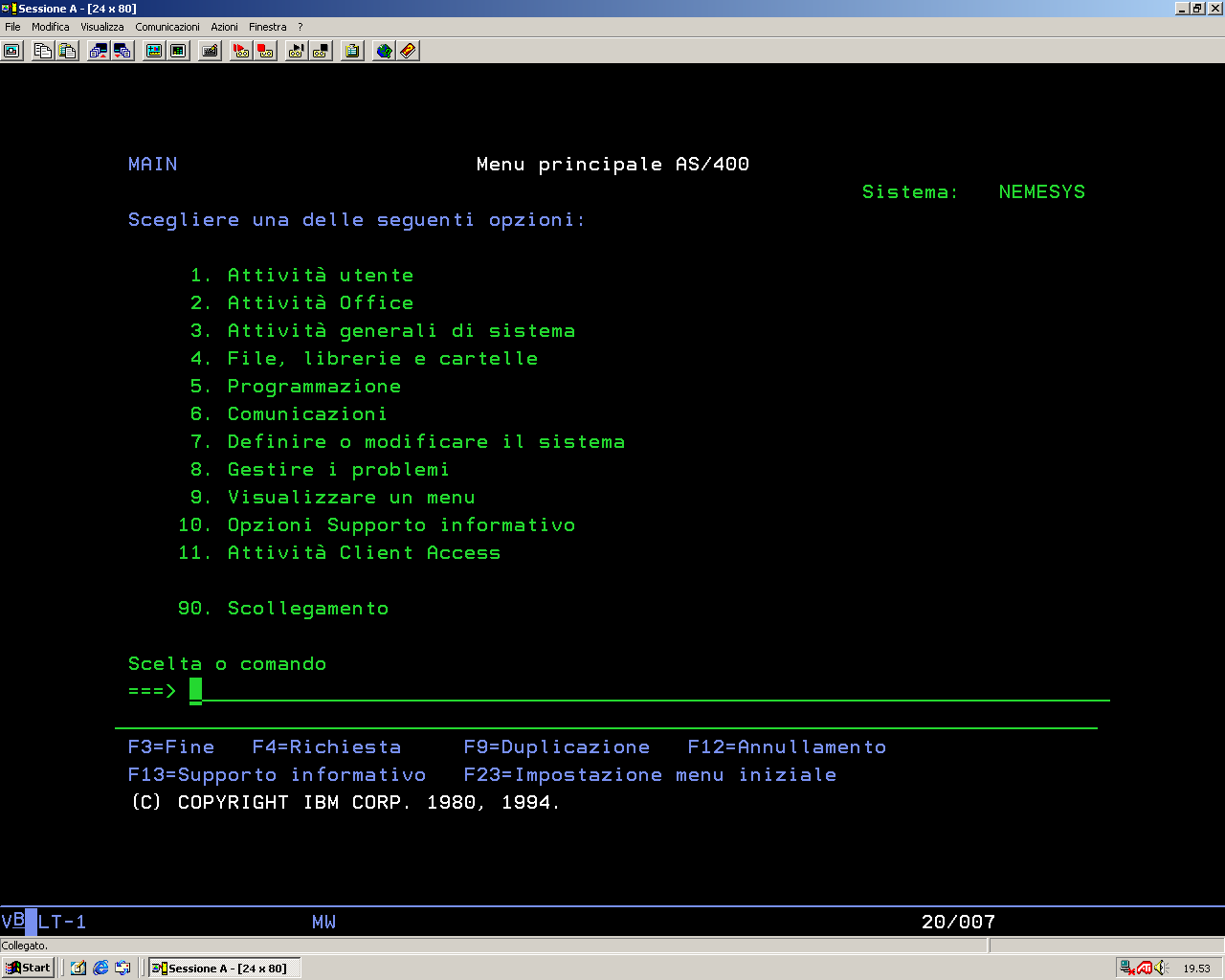
Task: Click the Send file to host icon
Action: pyautogui.click(x=99, y=51)
